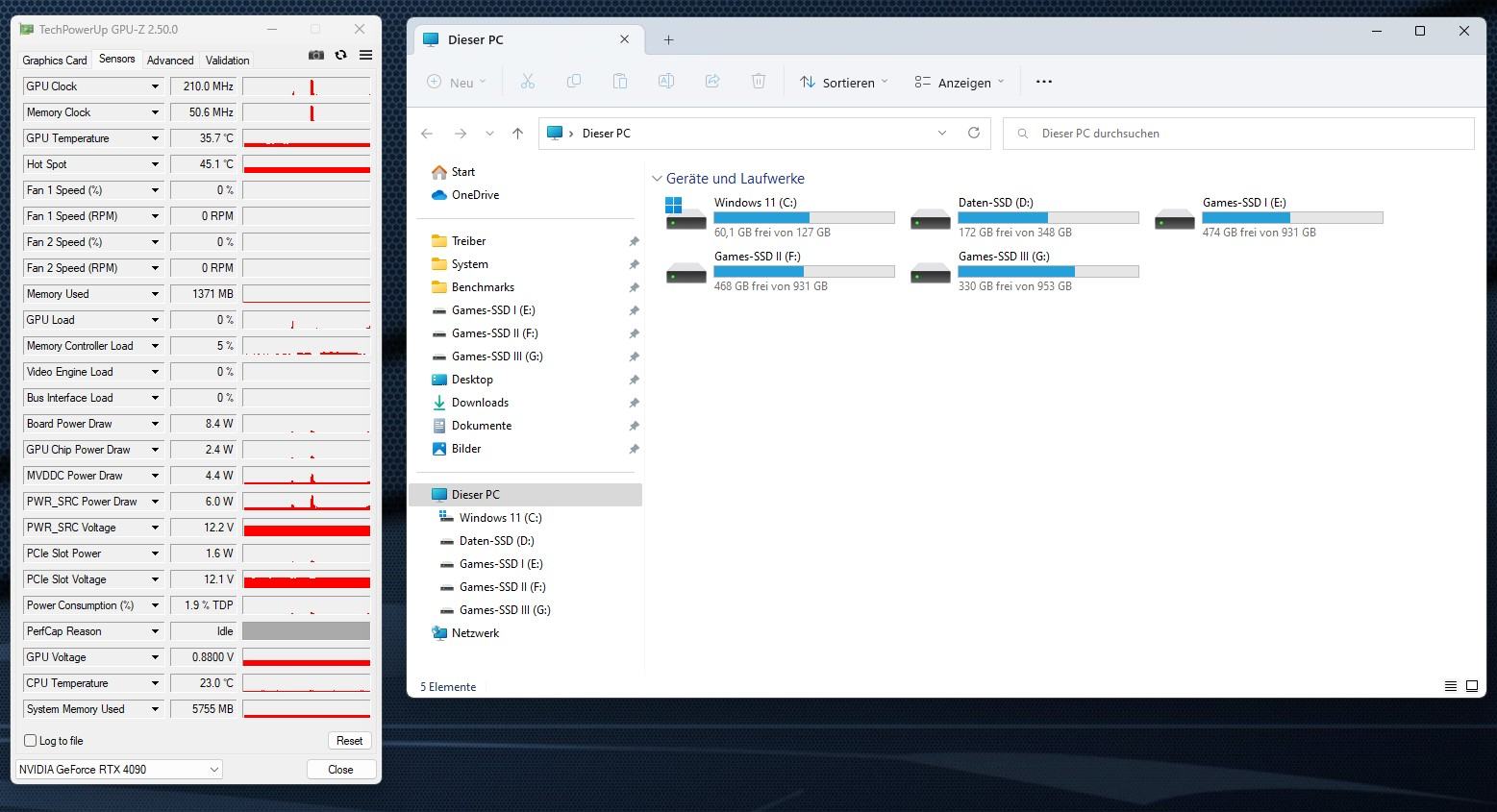The image size is (1497, 812).
Task: Open the Explorer three-dots more options
Action: click(1044, 82)
